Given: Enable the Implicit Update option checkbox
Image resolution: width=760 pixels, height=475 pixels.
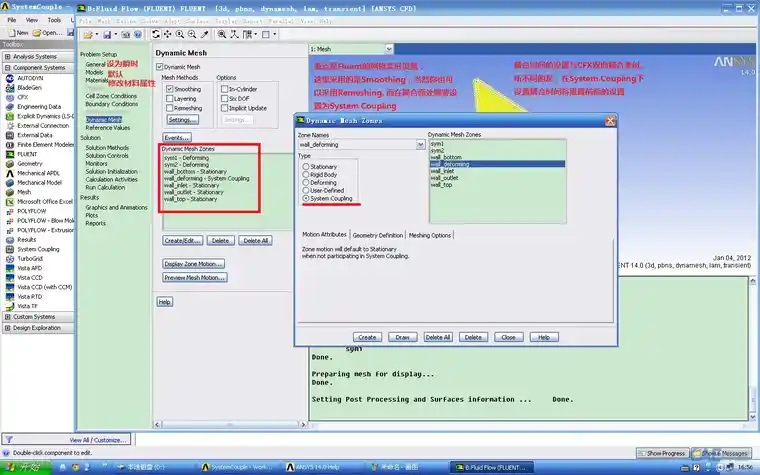Looking at the screenshot, I should [x=224, y=108].
